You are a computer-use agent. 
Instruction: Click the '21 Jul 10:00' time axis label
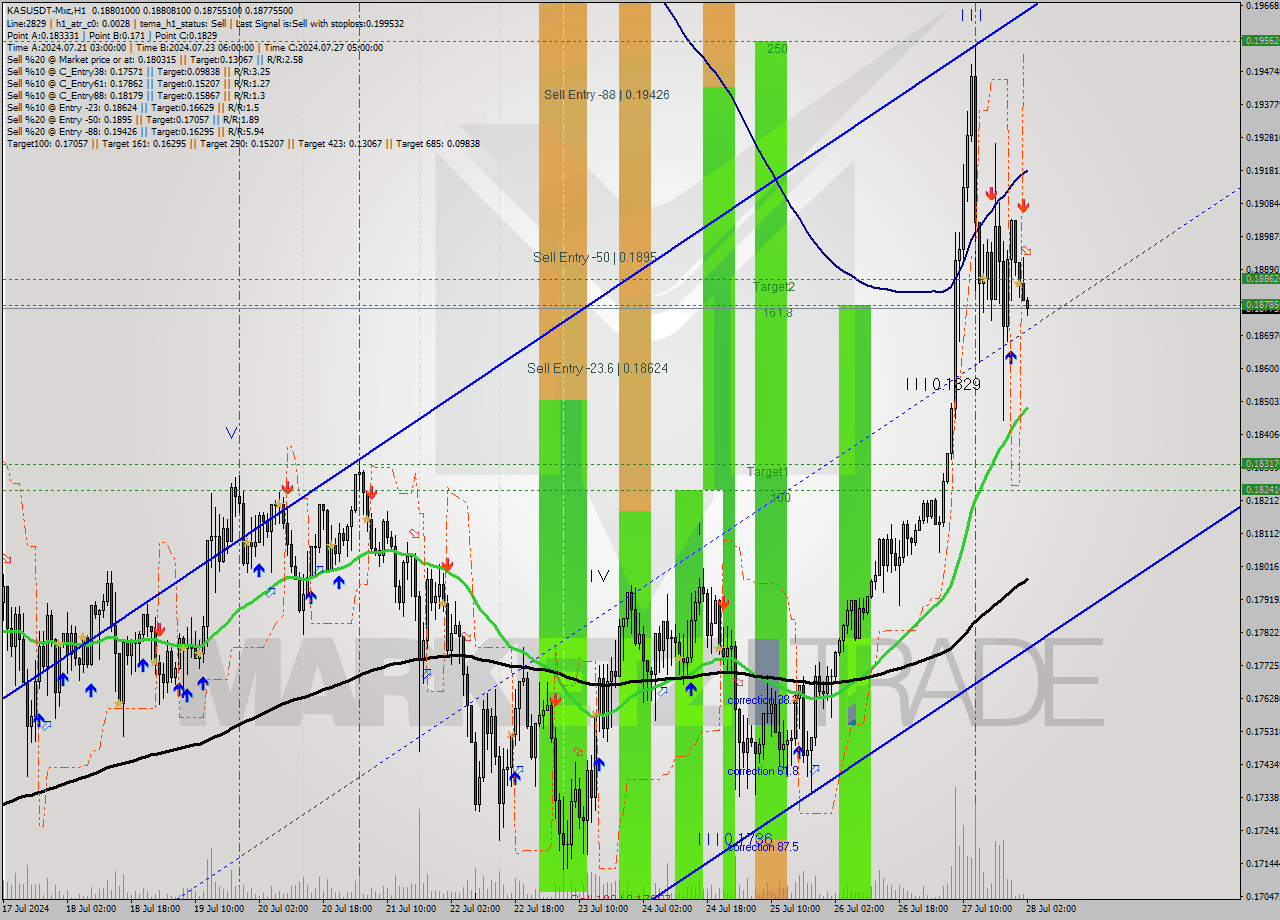click(x=410, y=909)
